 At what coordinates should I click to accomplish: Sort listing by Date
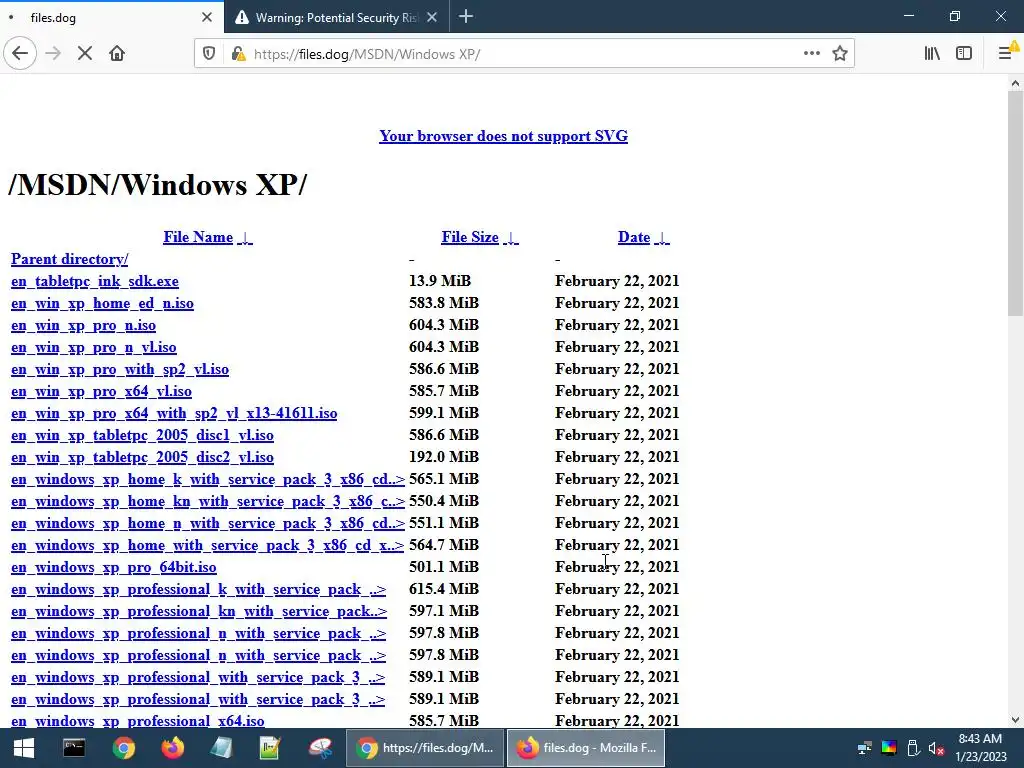coord(633,237)
